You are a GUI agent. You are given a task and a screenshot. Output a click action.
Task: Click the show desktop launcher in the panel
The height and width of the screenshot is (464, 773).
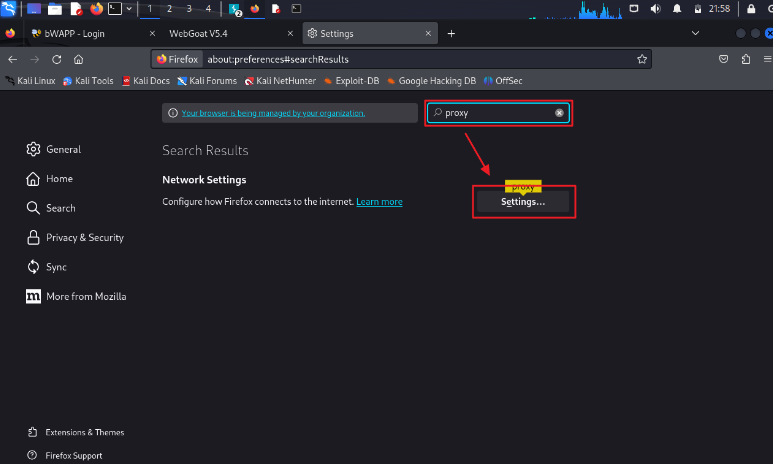point(34,9)
